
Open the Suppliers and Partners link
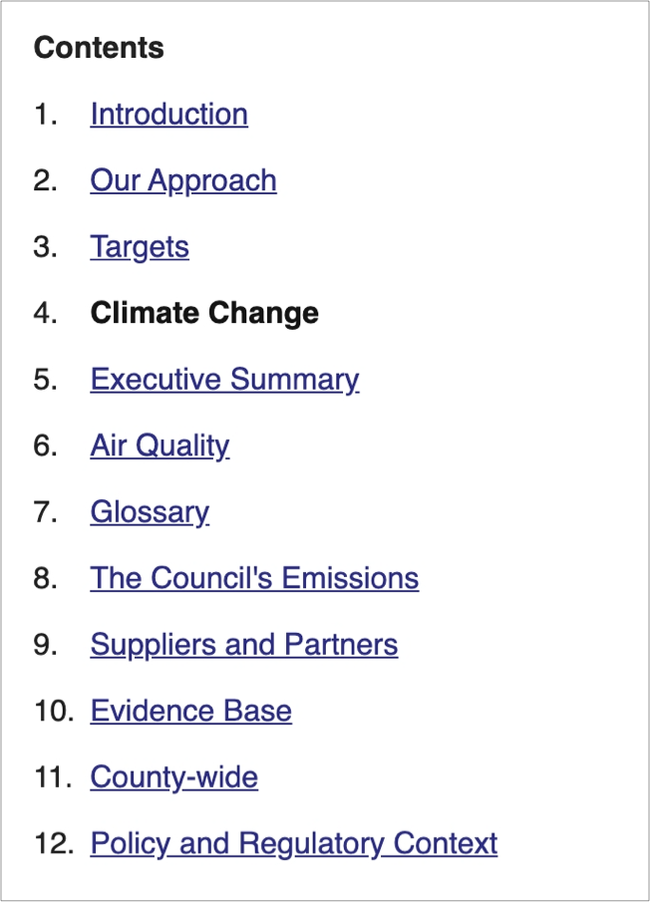[x=244, y=645]
